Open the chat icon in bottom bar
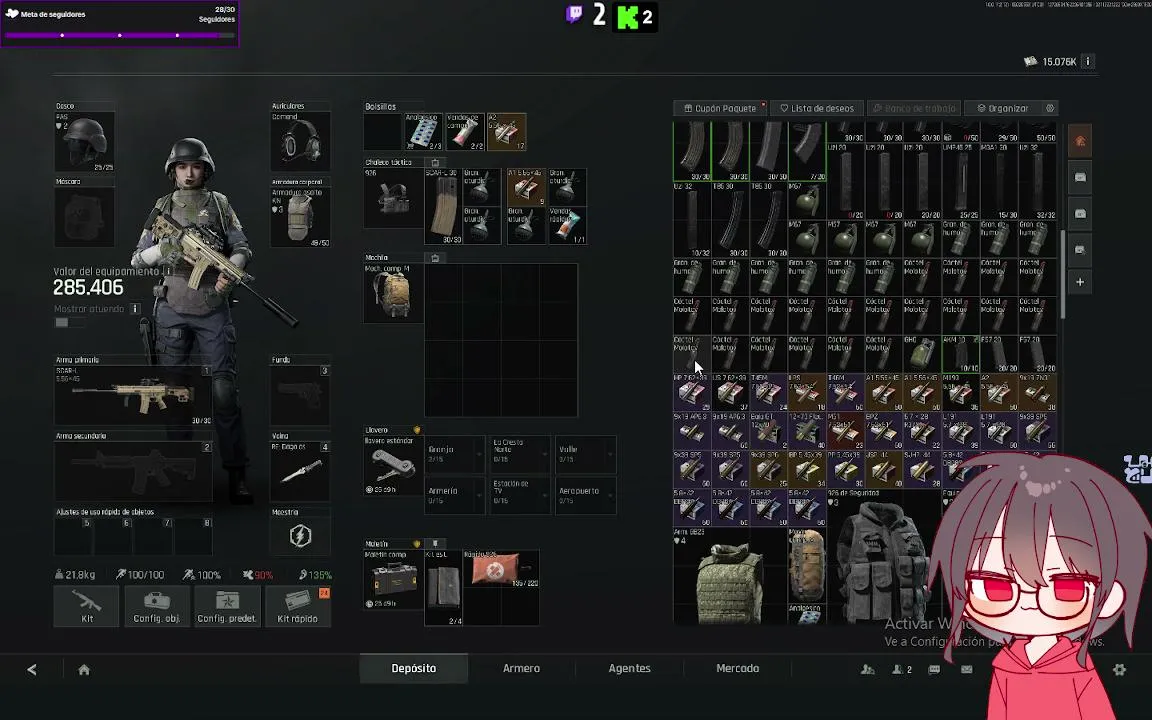The width and height of the screenshot is (1152, 720). (935, 669)
